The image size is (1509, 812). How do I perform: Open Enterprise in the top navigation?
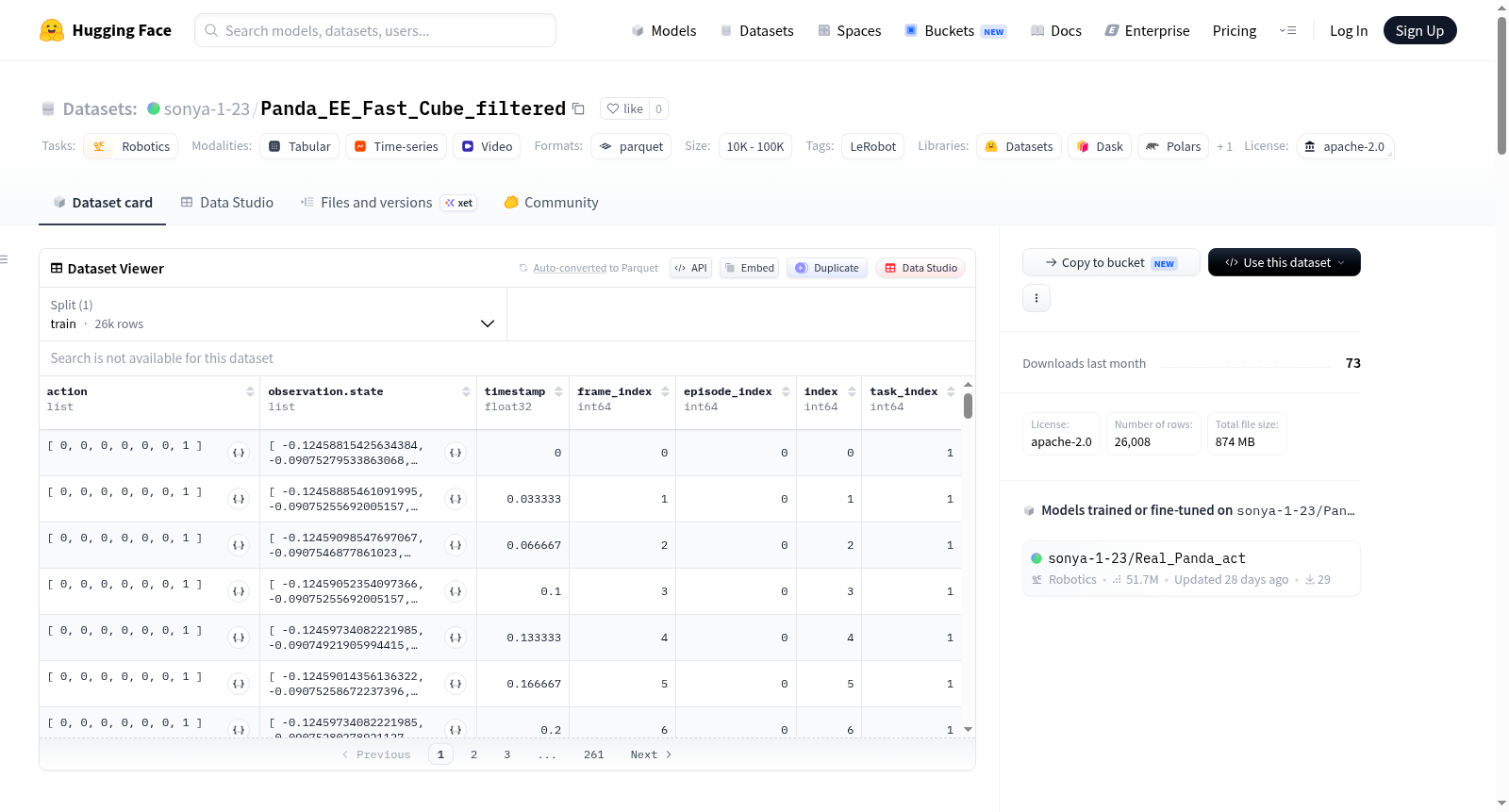coord(1147,31)
